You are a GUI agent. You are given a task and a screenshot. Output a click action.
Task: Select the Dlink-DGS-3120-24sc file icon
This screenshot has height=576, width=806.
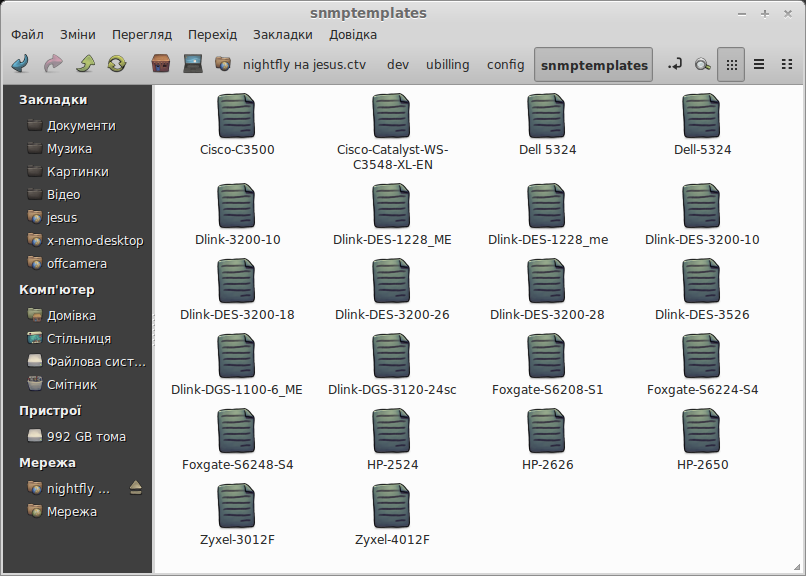(392, 356)
